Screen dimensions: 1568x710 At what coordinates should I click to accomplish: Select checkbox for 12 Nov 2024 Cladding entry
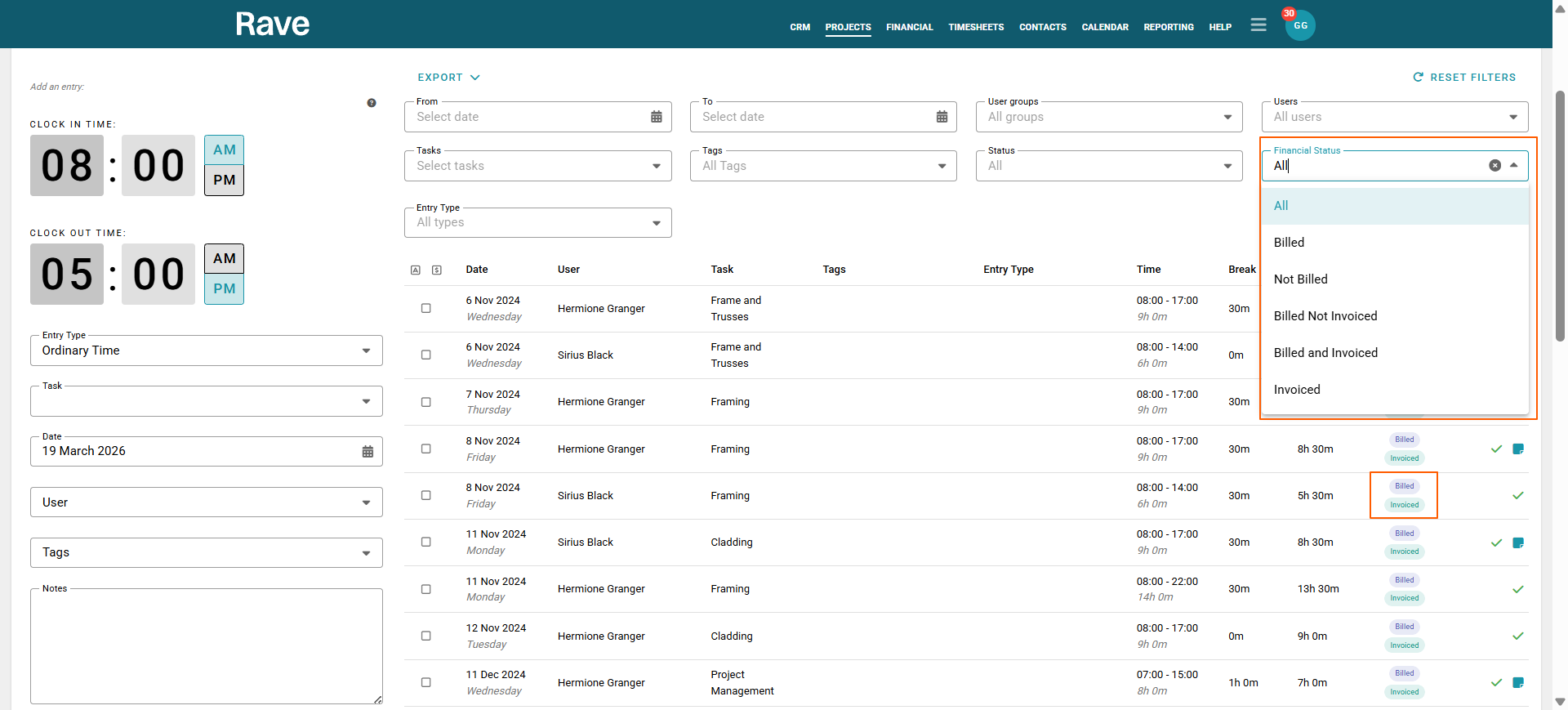coord(425,636)
